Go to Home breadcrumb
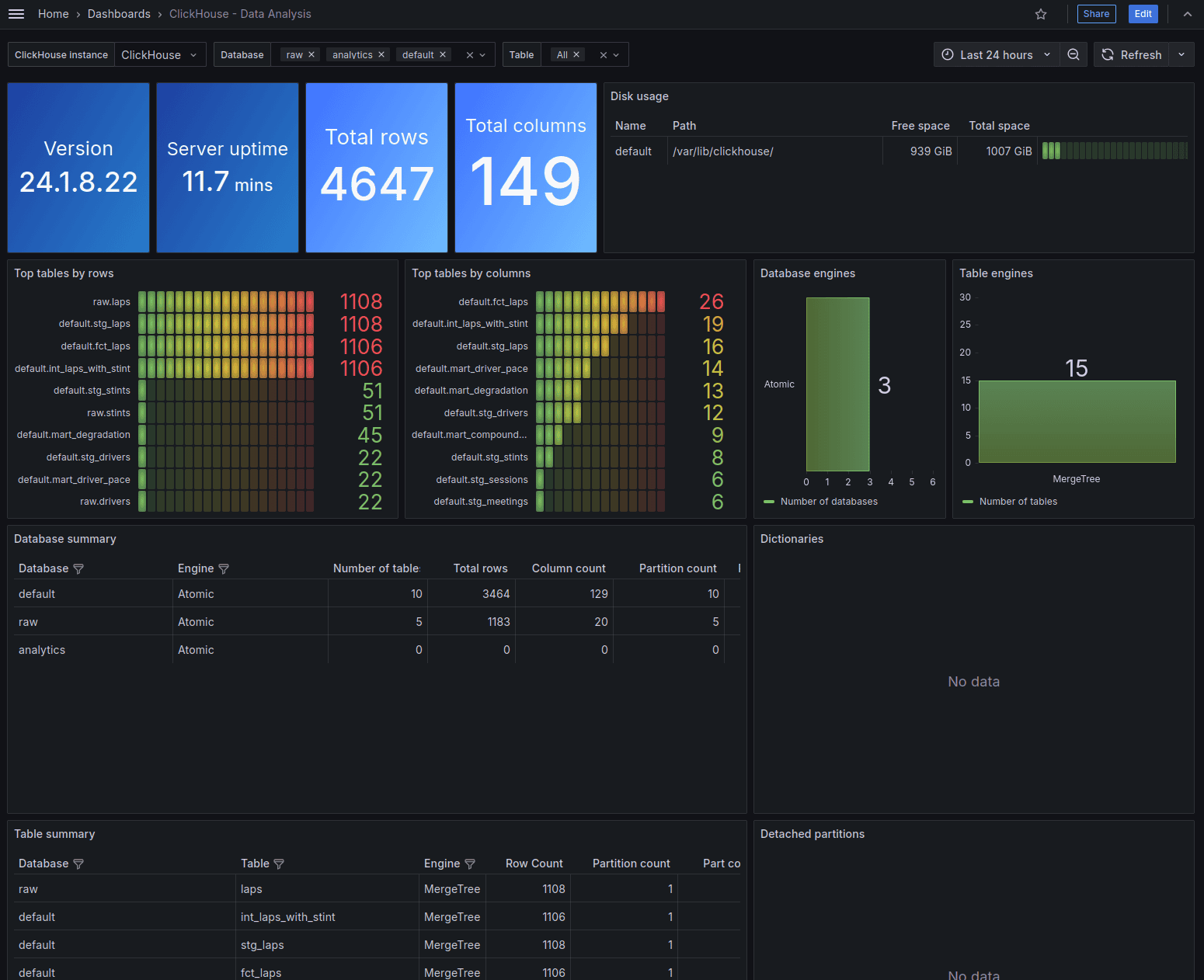The height and width of the screenshot is (980, 1204). [54, 14]
